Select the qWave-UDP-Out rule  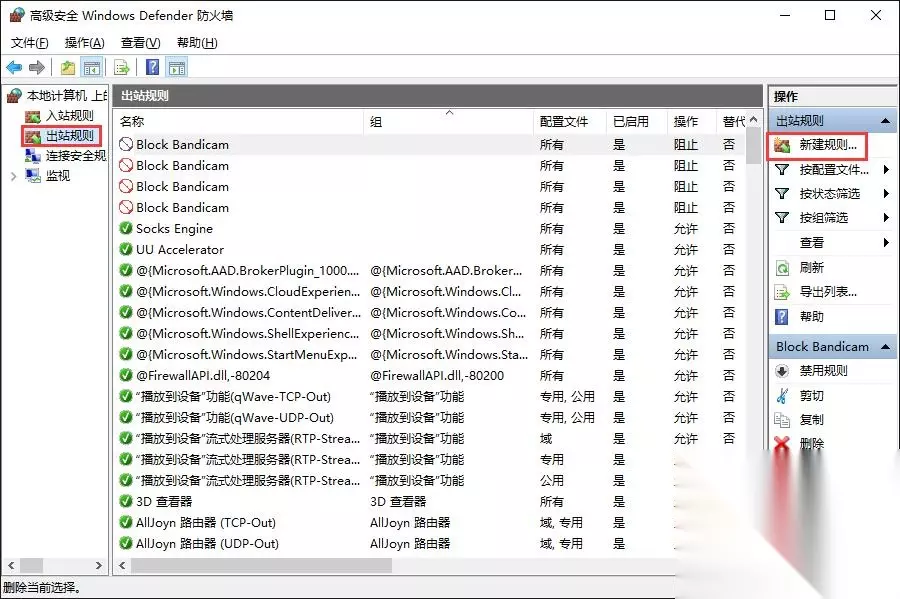click(x=430, y=418)
